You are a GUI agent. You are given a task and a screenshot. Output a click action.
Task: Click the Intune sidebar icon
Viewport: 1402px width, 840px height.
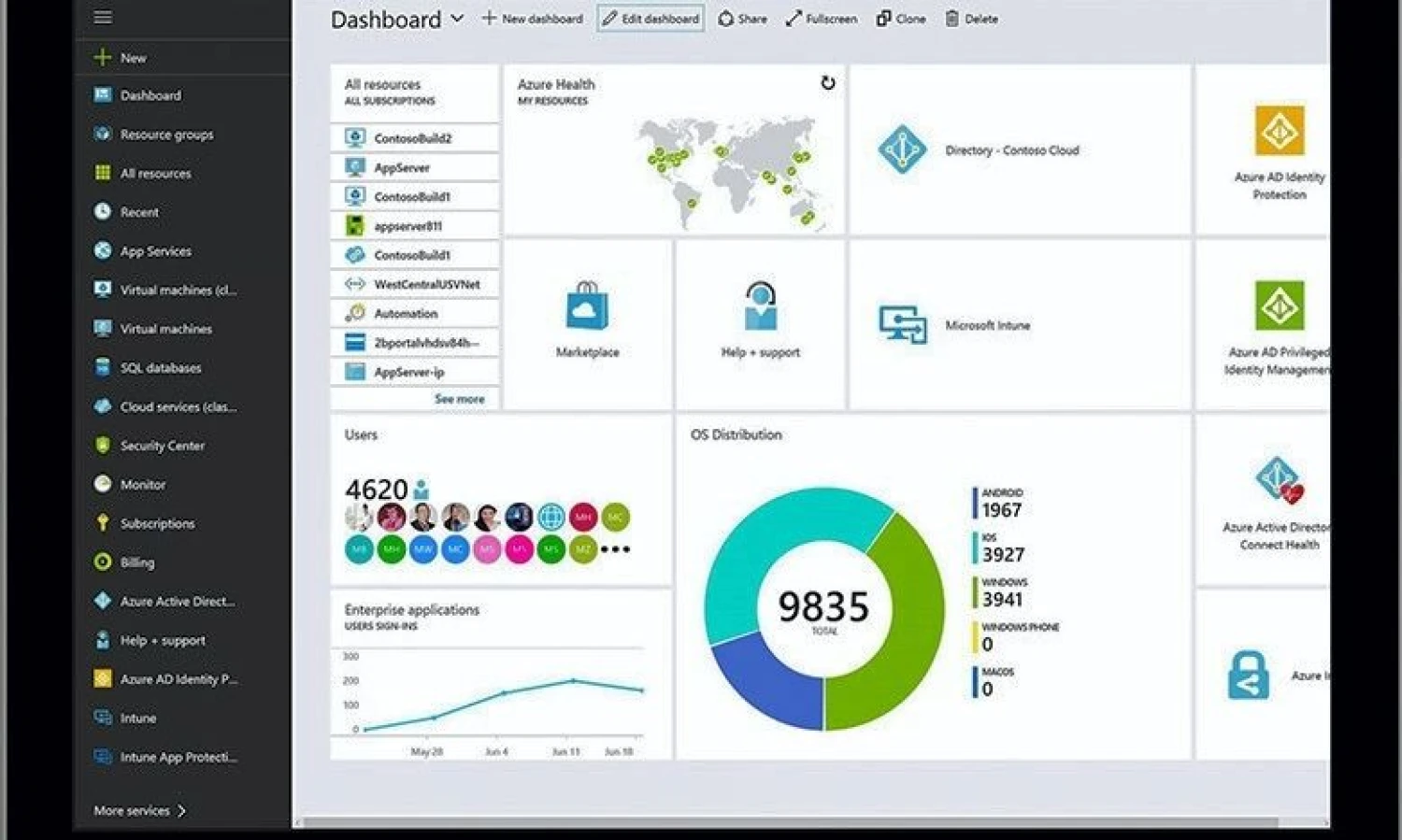click(103, 718)
